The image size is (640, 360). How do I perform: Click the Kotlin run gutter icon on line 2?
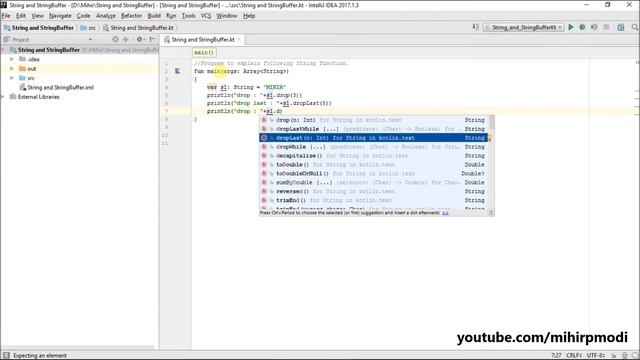178,71
